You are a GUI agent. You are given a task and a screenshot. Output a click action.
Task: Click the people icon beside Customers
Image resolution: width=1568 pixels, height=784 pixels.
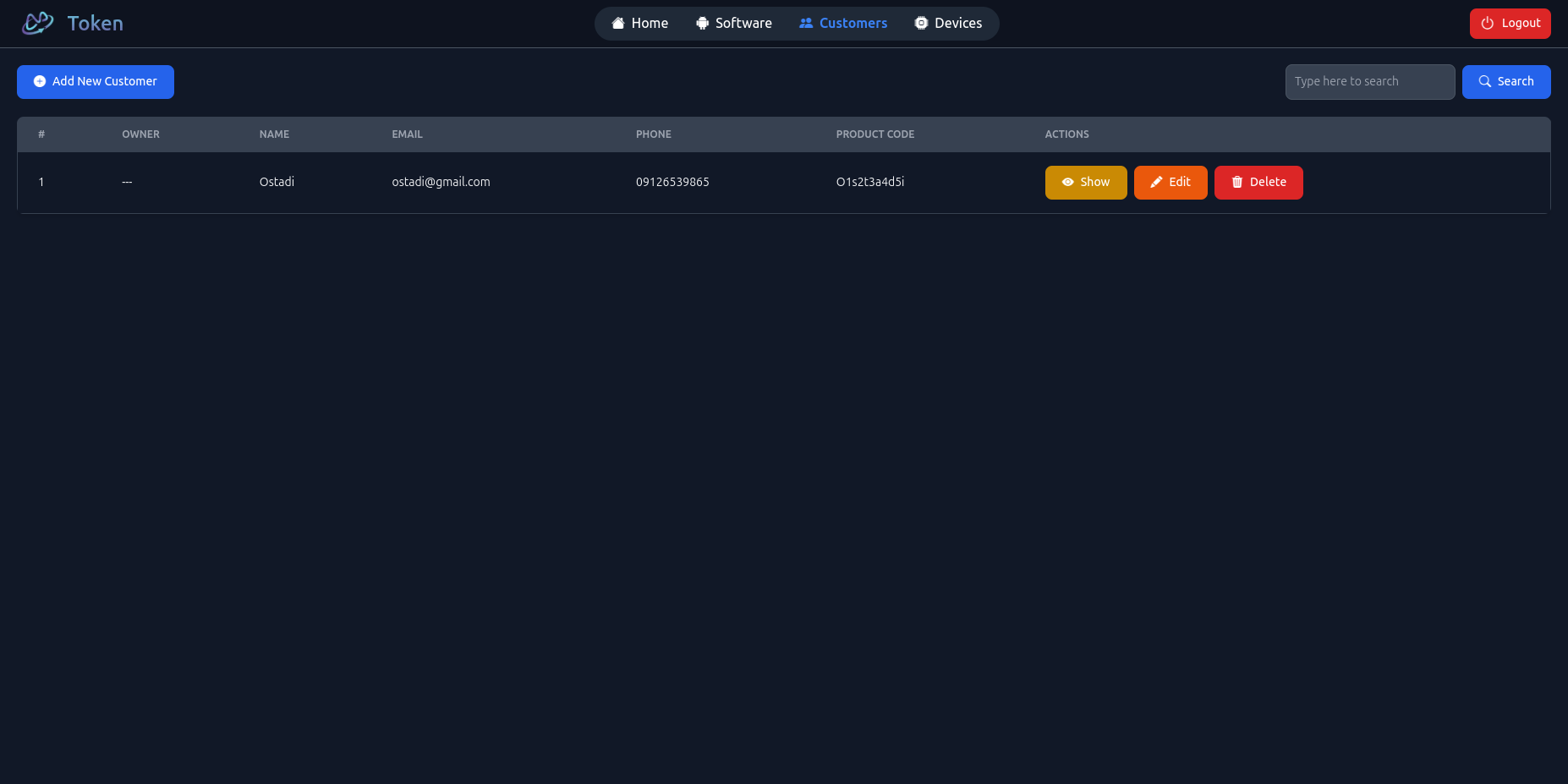806,23
